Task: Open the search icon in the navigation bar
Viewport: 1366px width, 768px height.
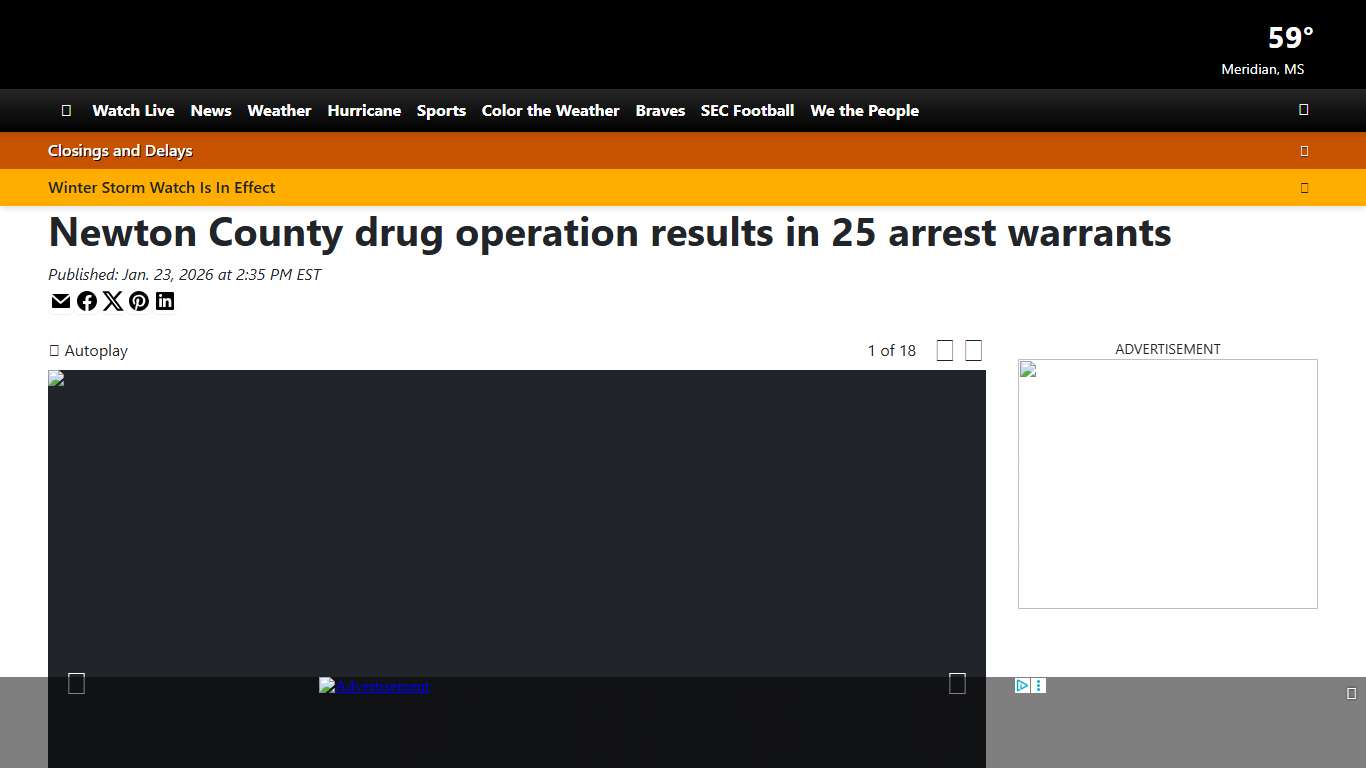Action: pos(1303,110)
